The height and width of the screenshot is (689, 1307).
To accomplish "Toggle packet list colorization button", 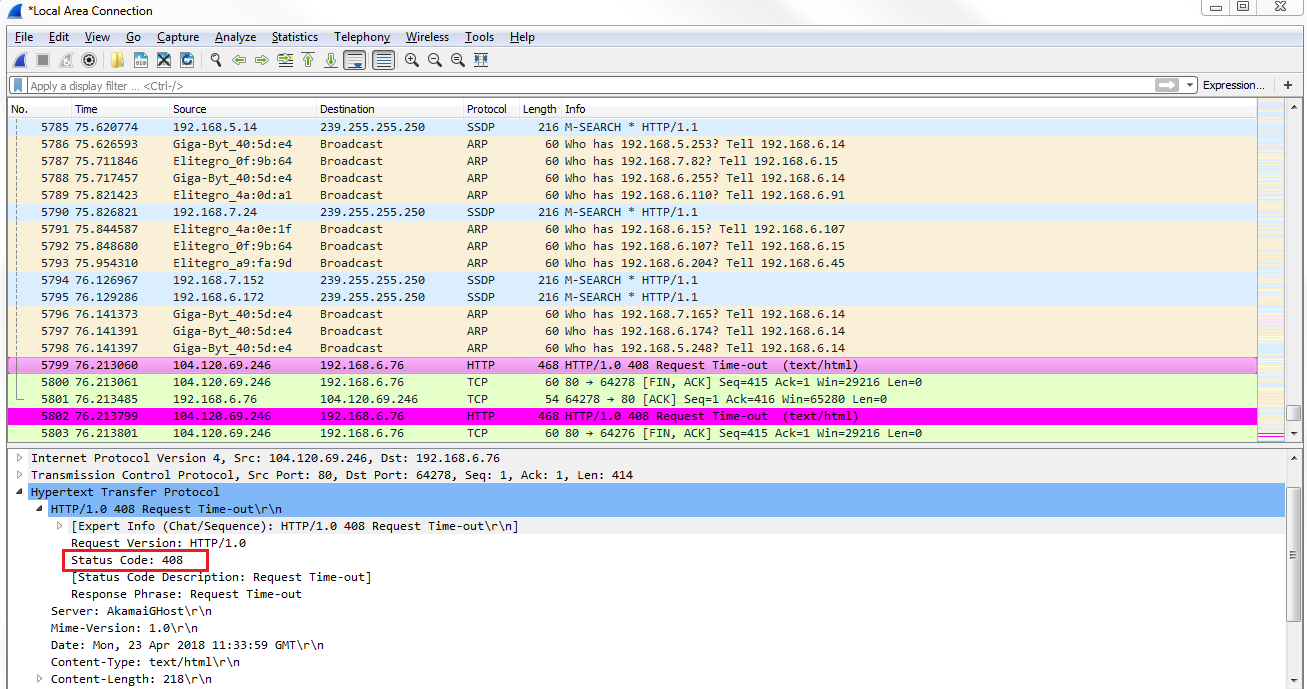I will pos(383,60).
